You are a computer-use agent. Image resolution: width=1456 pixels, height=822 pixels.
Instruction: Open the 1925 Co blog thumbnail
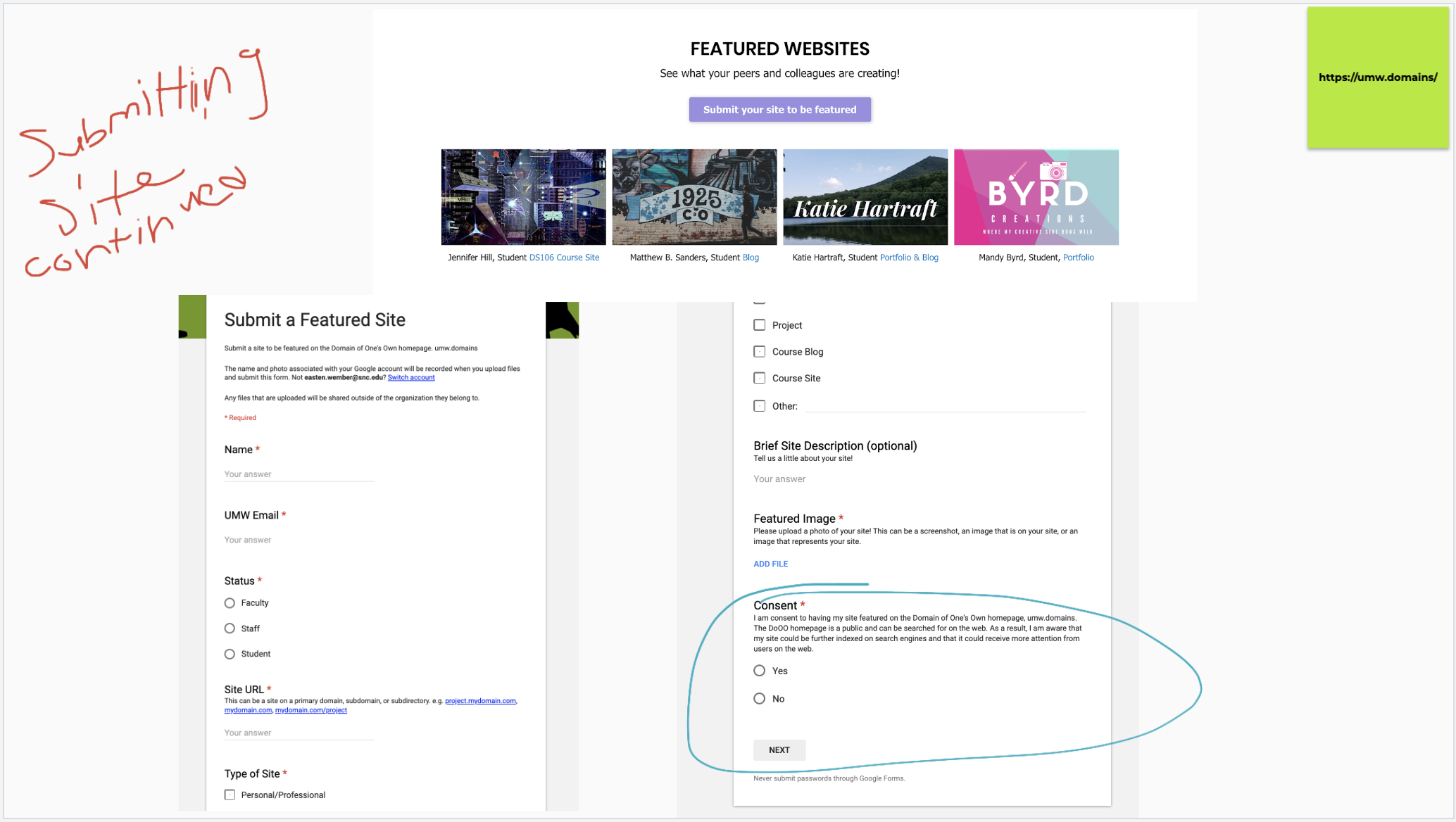694,197
